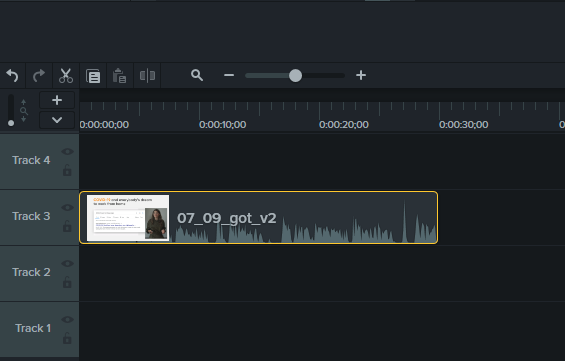This screenshot has width=565, height=361.
Task: Lock Track 3 with padlock icon
Action: [x=67, y=226]
